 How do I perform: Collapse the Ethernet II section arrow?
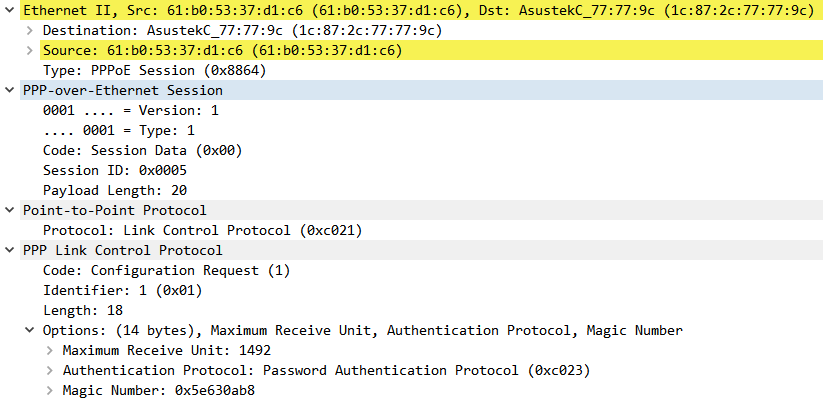(x=9, y=10)
